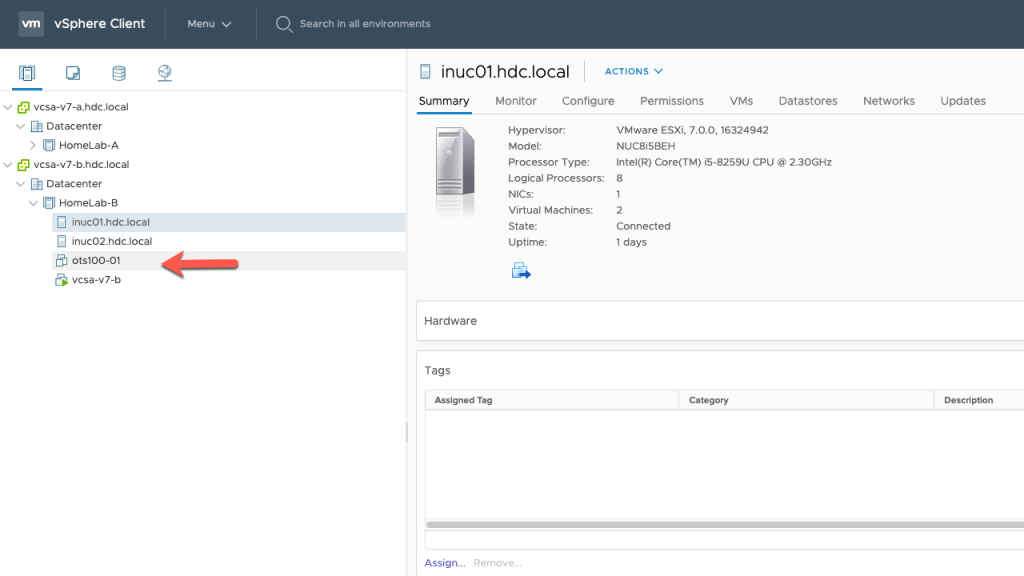Open the Menu dropdown
The height and width of the screenshot is (576, 1024).
pos(209,24)
